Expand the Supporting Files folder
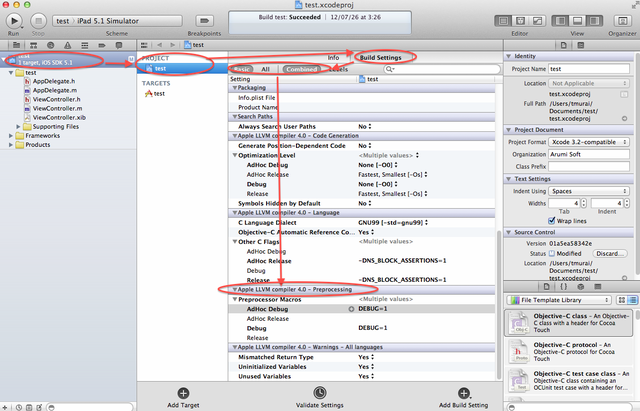Viewport: 640px width, 411px height. coord(18,127)
